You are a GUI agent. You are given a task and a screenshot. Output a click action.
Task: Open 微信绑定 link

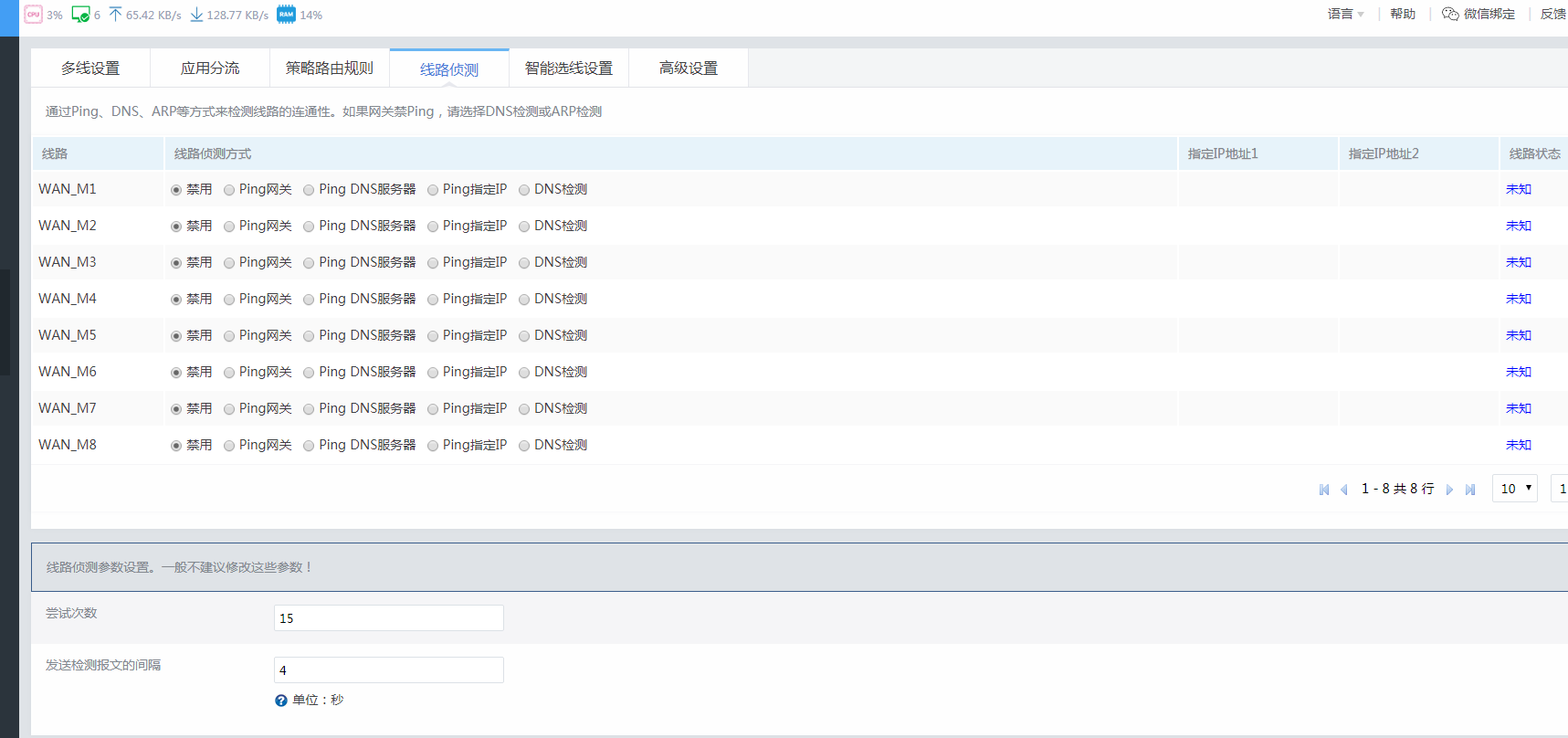point(1479,14)
